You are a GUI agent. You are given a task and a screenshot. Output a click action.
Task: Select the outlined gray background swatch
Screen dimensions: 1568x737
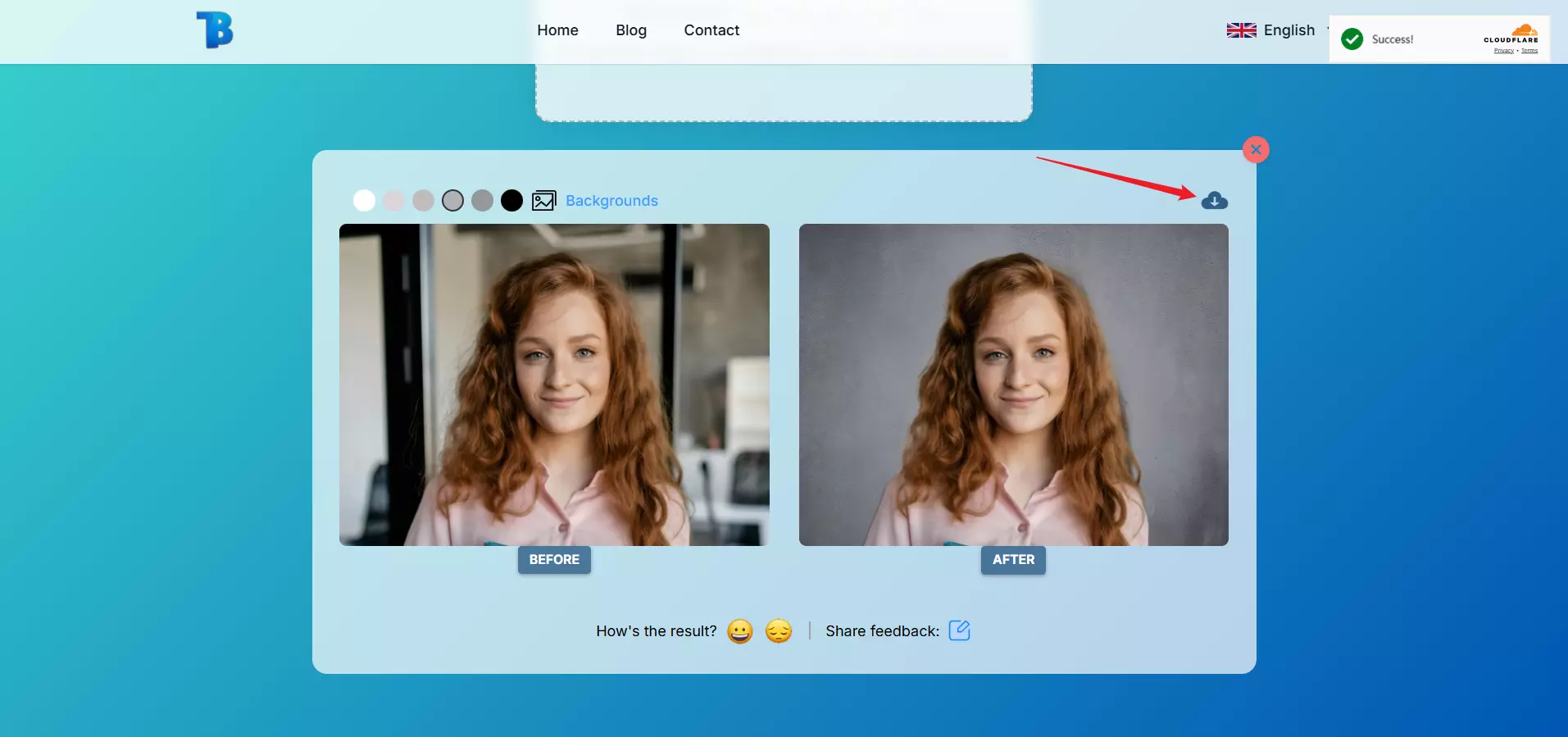tap(452, 201)
